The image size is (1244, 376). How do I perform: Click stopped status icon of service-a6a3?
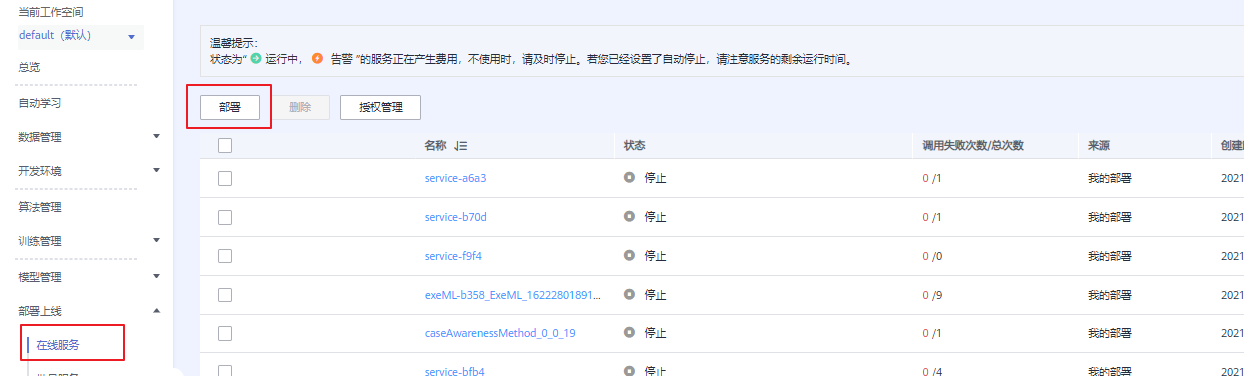(630, 178)
